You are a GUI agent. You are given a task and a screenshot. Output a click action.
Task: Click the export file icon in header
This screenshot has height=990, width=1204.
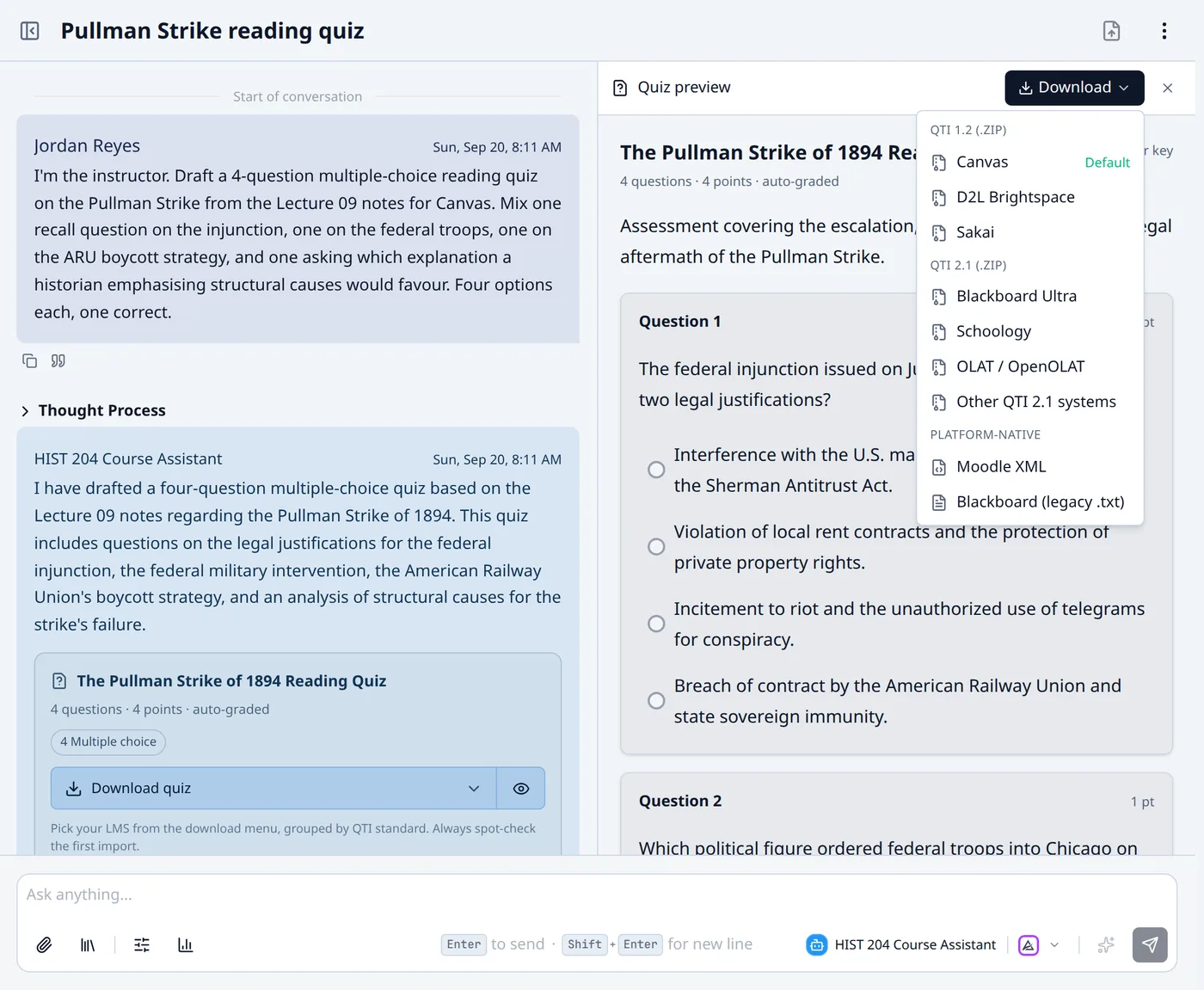(x=1112, y=31)
